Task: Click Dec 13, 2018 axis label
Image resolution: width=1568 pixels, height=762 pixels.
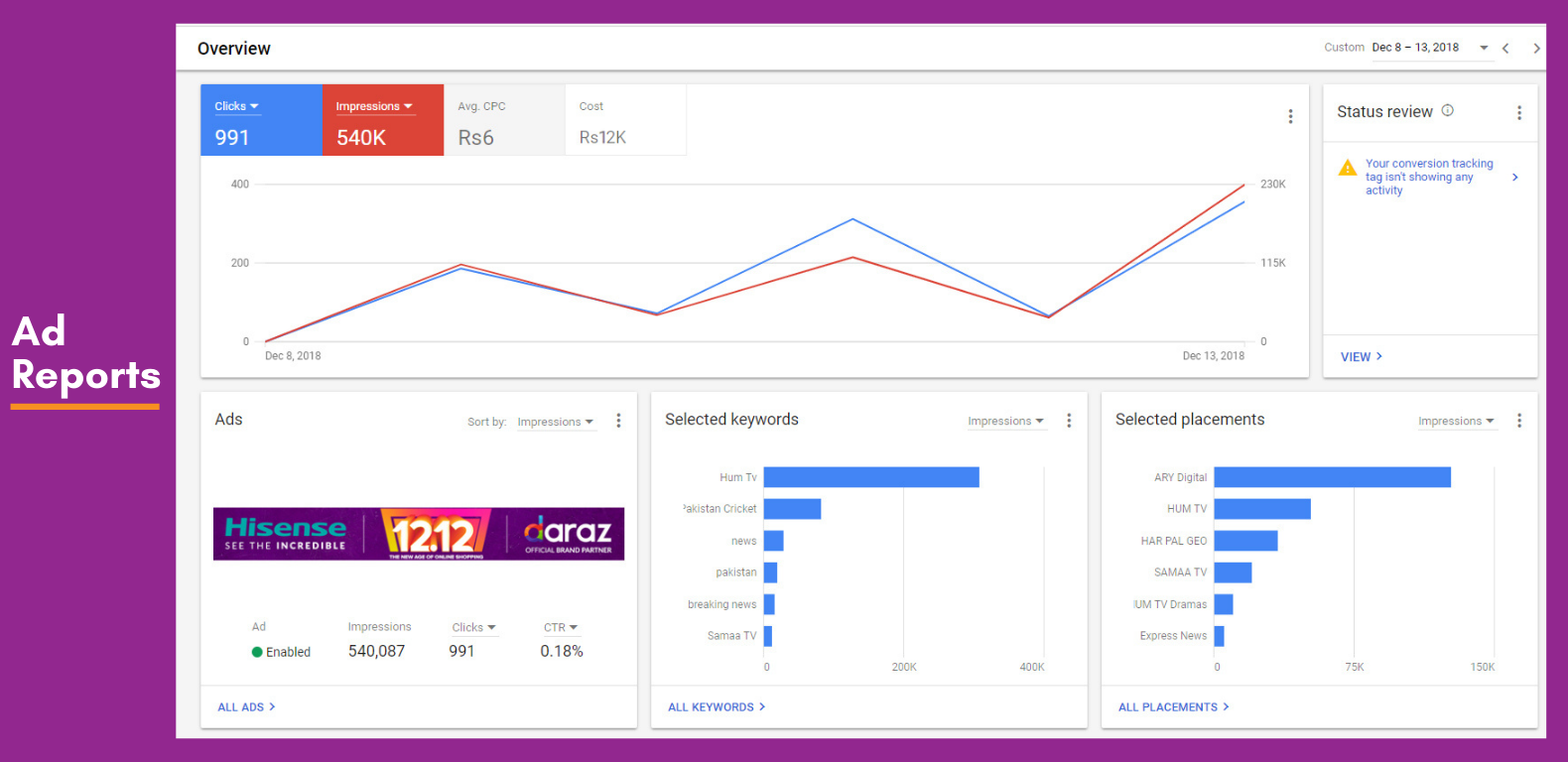Action: point(1213,356)
